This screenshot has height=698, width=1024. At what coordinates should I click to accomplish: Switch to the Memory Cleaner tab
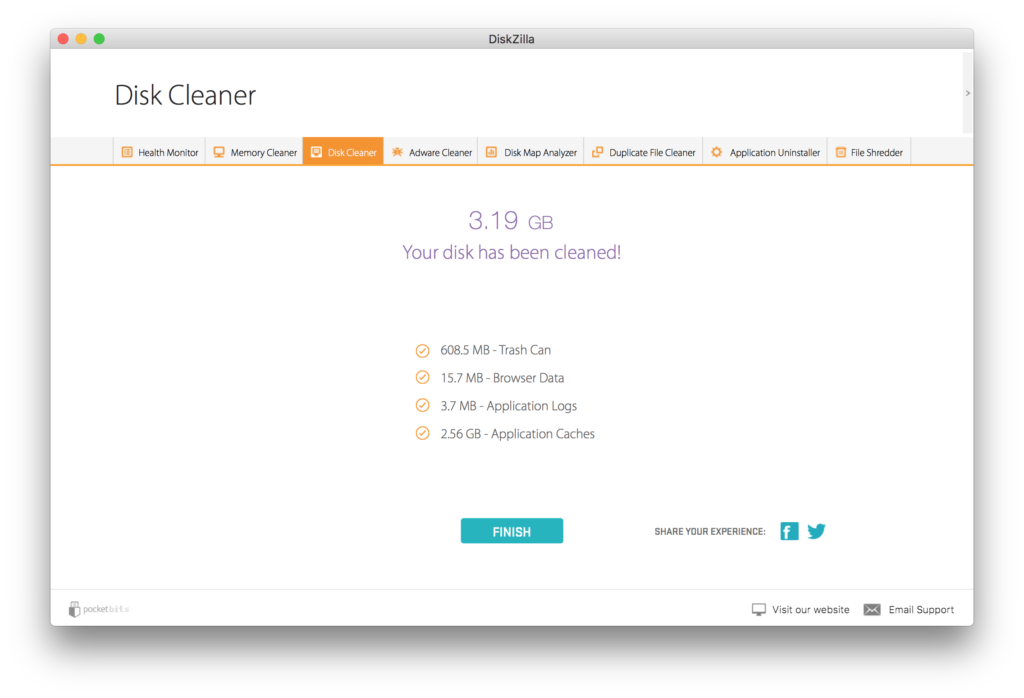255,152
